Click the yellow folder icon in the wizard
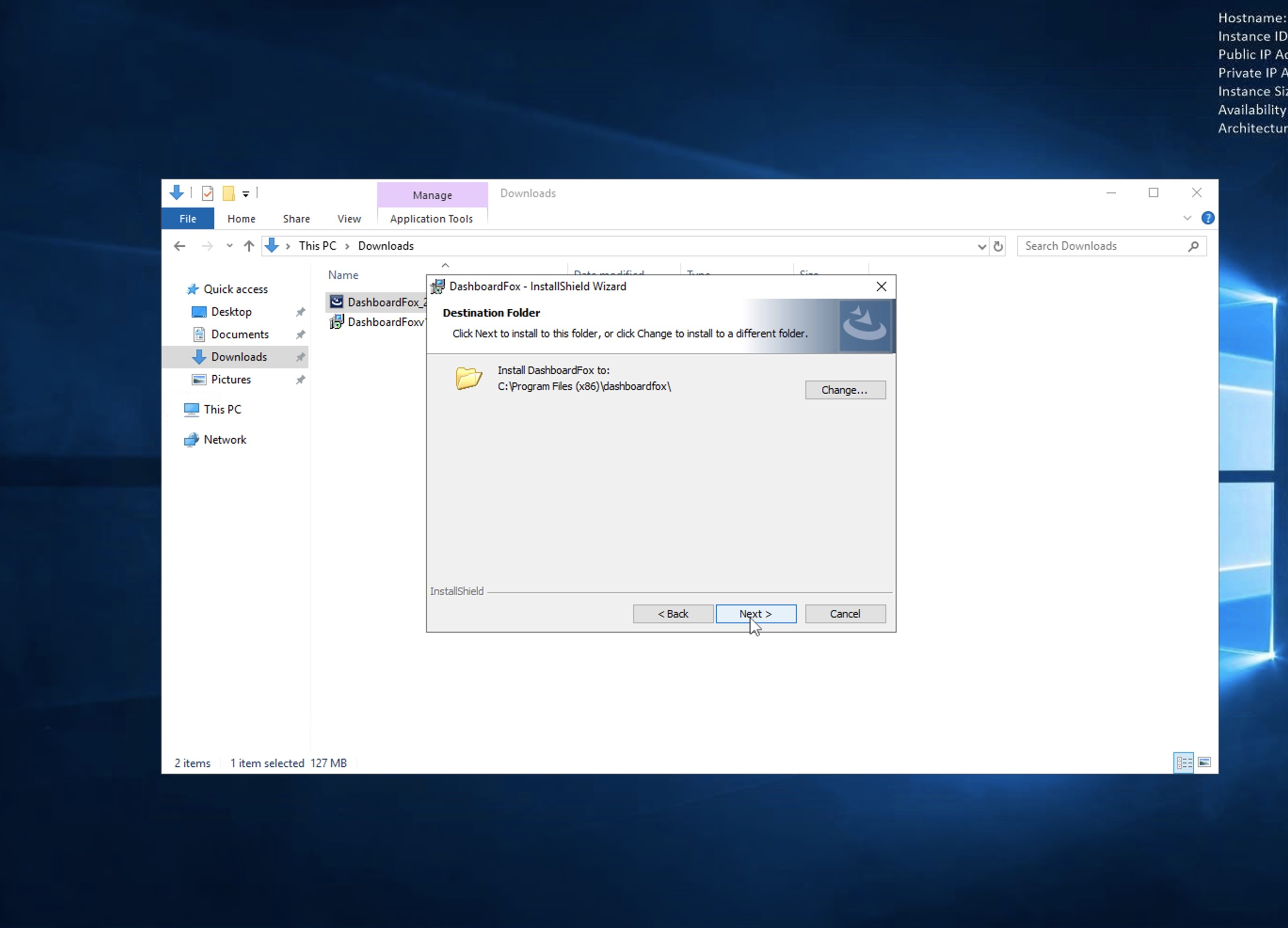The width and height of the screenshot is (1288, 928). [x=469, y=378]
